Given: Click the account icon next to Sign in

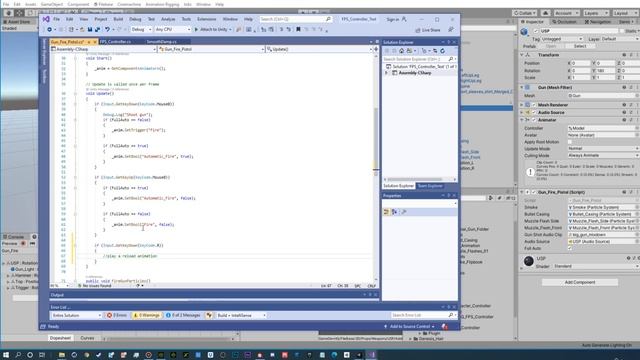Looking at the screenshot, I should (x=404, y=19).
